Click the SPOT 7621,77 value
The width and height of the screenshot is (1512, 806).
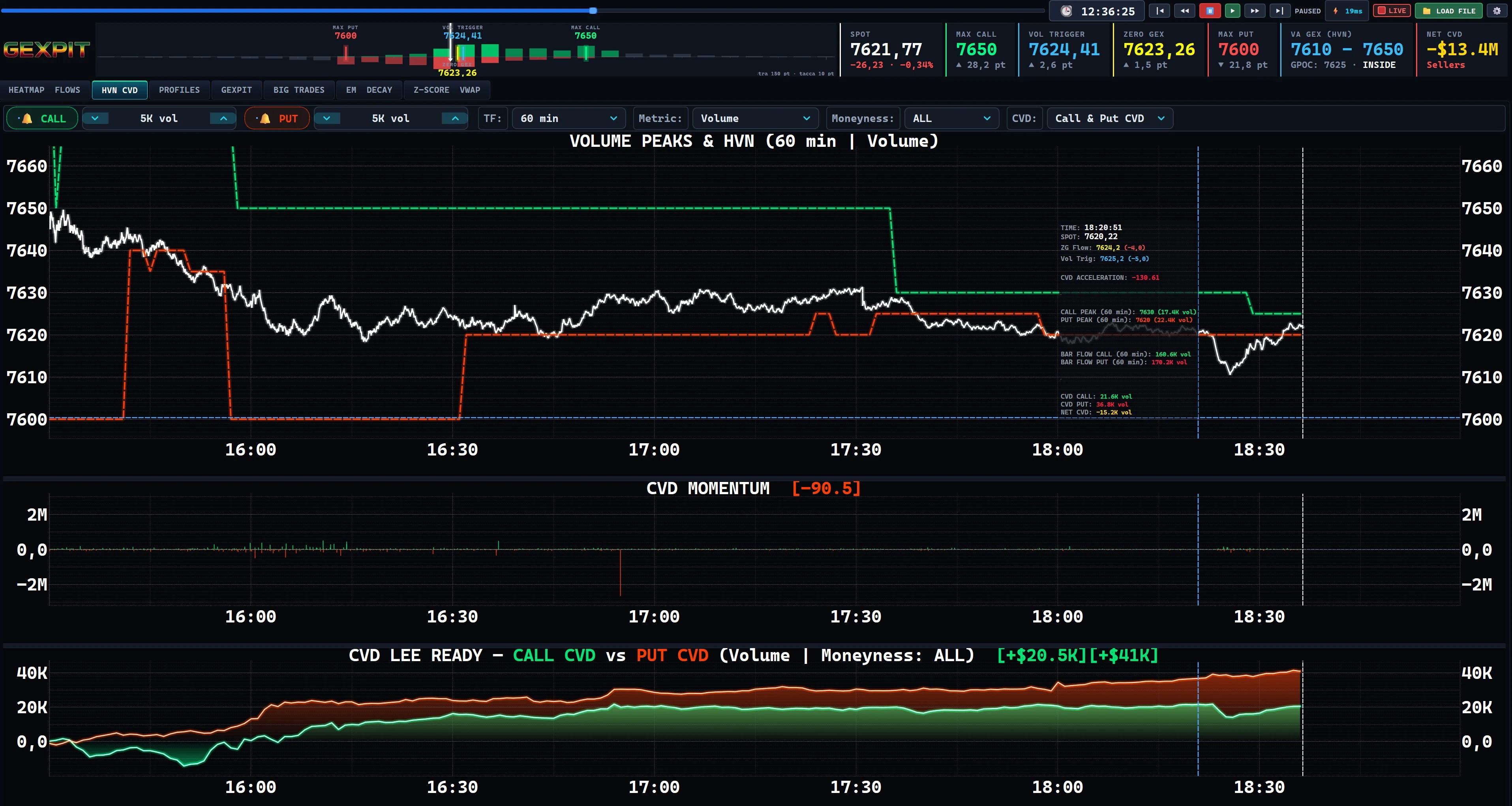pos(886,49)
